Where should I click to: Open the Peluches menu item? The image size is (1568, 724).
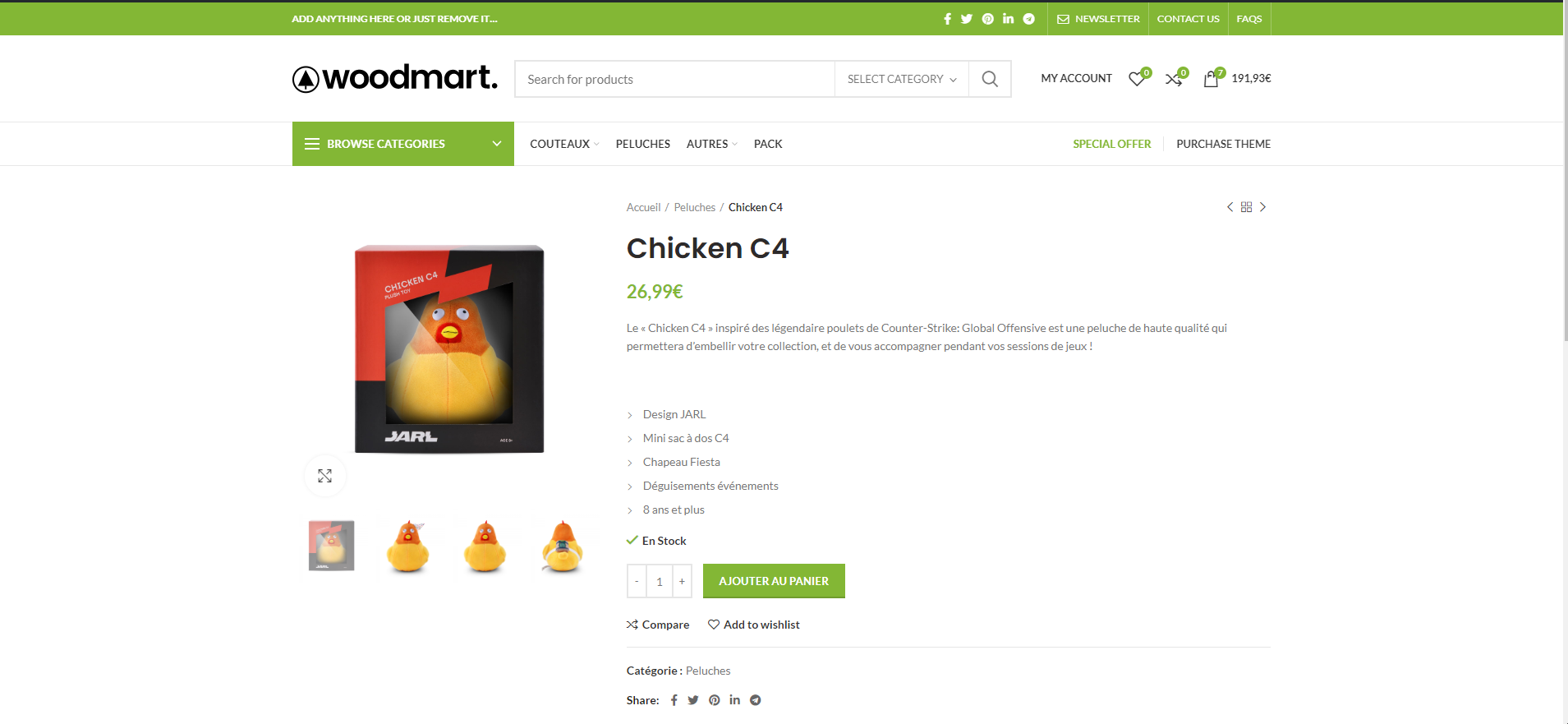pos(643,144)
